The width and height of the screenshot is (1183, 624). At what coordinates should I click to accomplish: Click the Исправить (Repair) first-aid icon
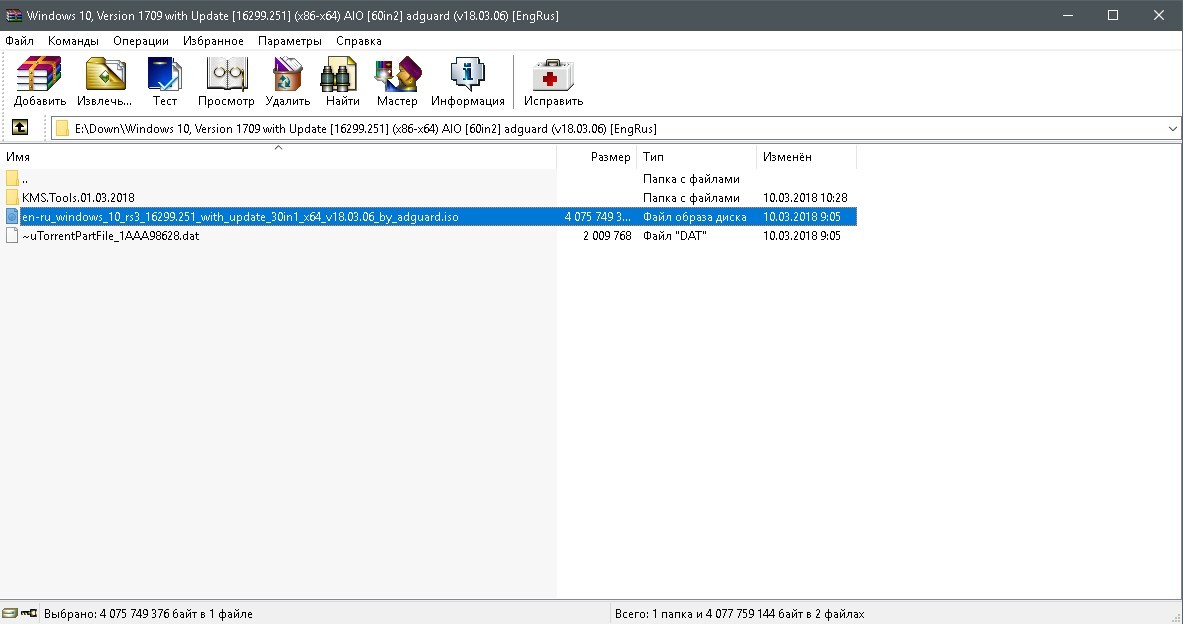pos(553,81)
